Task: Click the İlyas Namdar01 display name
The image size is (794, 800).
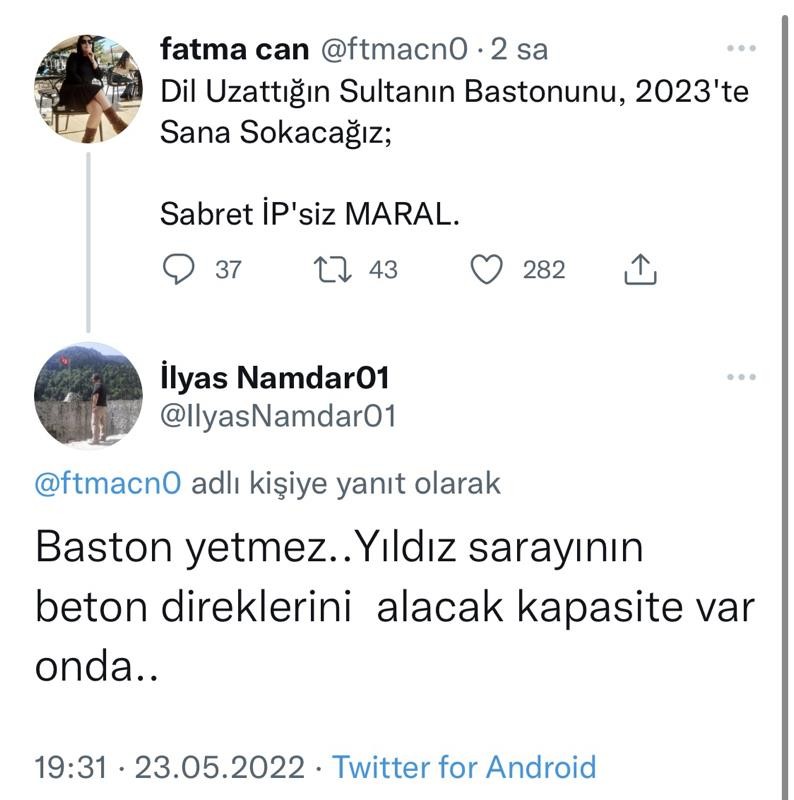Action: click(274, 378)
